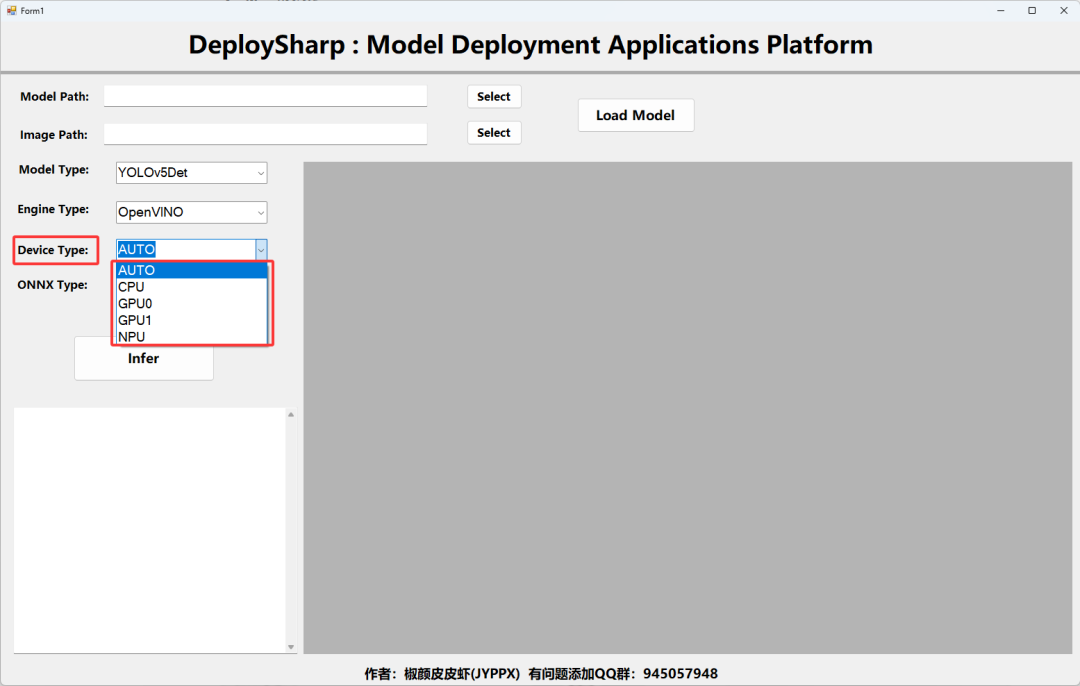
Task: Maximize the Form1 window
Action: [1032, 10]
